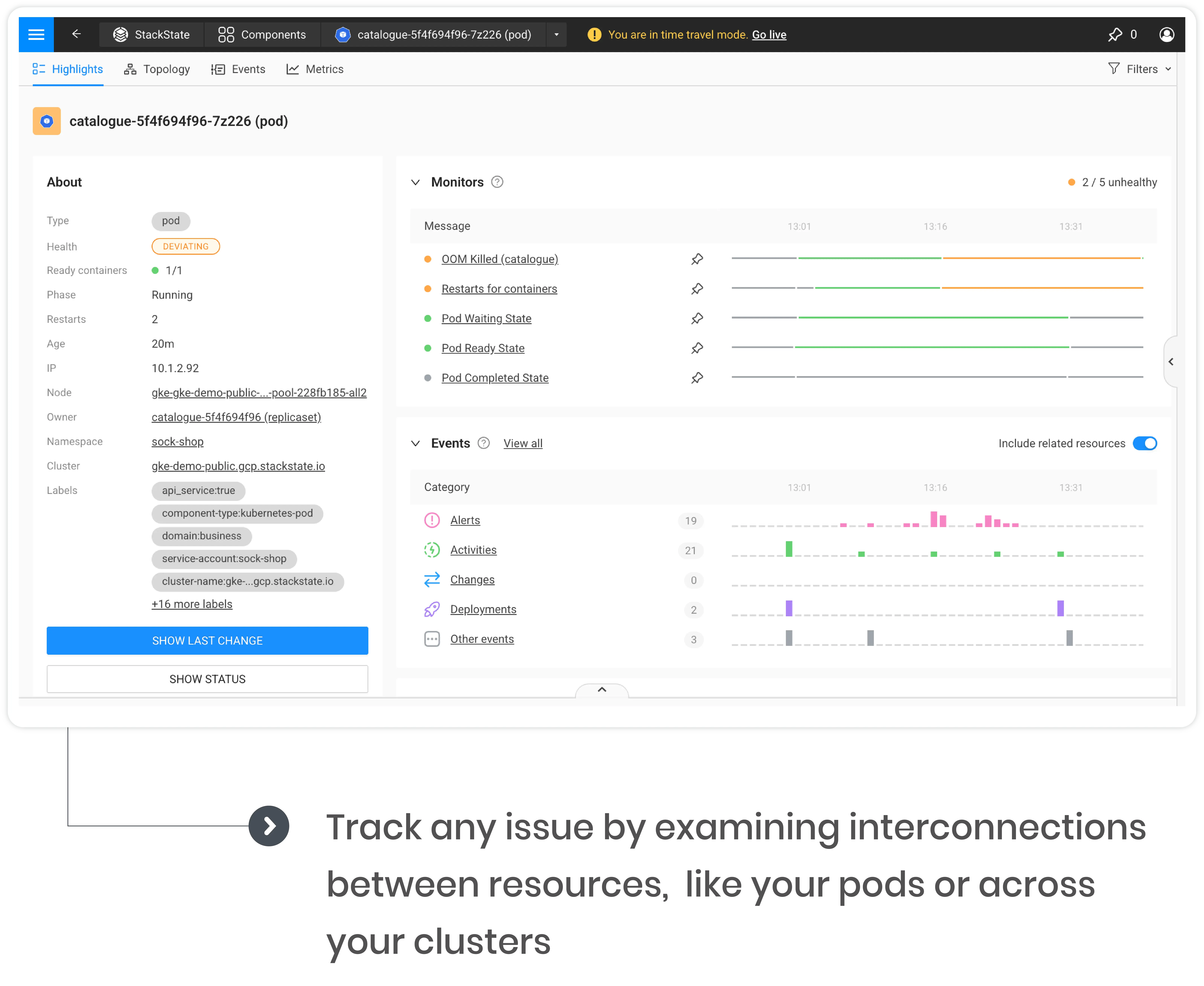Click api_service:true label chip
This screenshot has width=1204, height=986.
(x=198, y=491)
